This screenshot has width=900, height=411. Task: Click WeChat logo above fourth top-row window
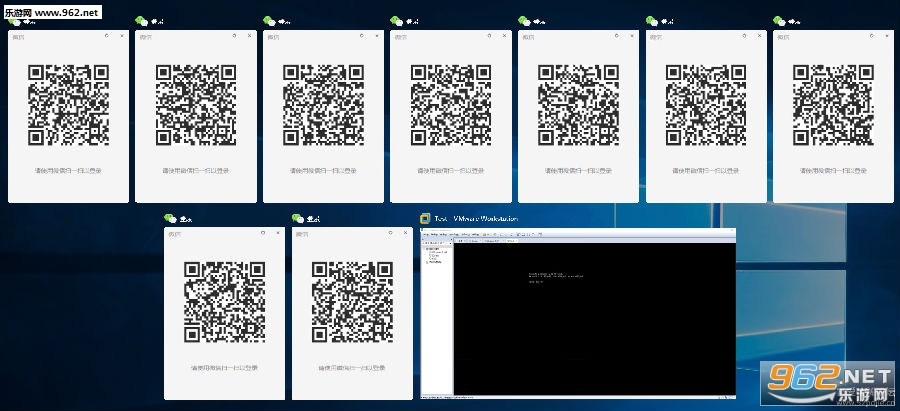396,21
